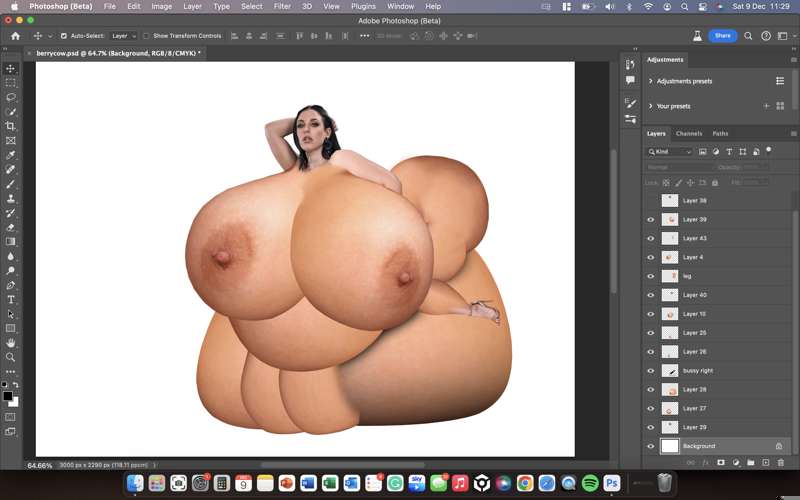Click the Layer 28 thumbnail
800x500 pixels.
coord(670,389)
